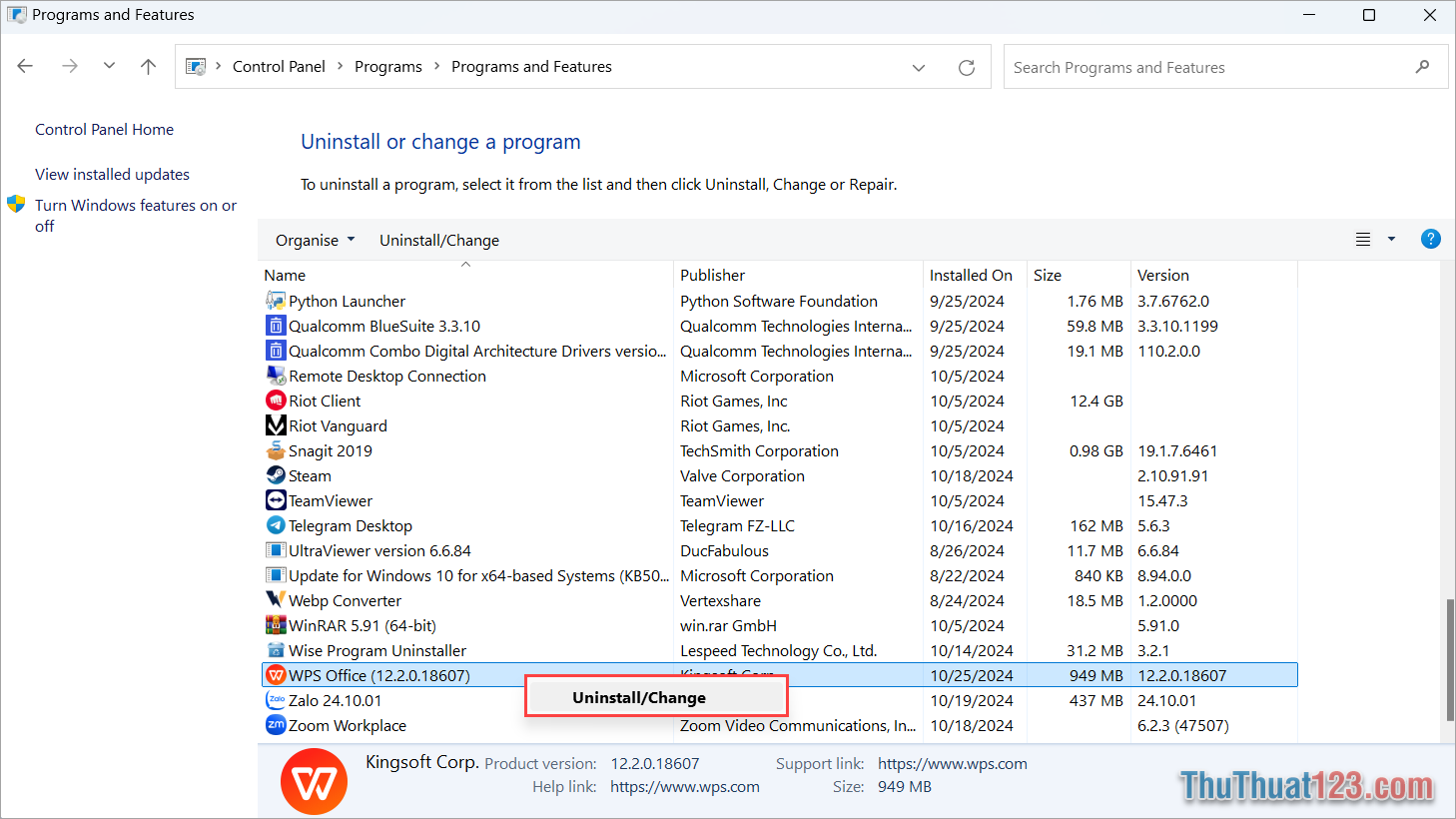Click the 12.4 GB size cell

[1096, 401]
